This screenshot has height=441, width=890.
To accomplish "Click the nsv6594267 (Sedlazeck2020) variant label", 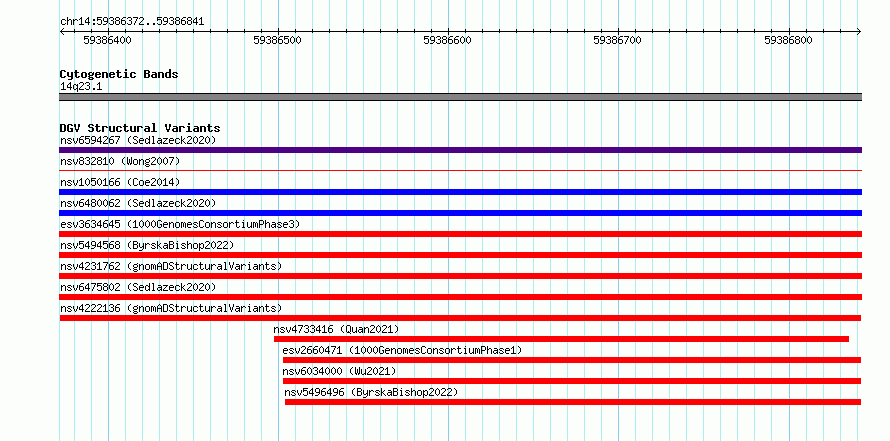I will pyautogui.click(x=138, y=140).
